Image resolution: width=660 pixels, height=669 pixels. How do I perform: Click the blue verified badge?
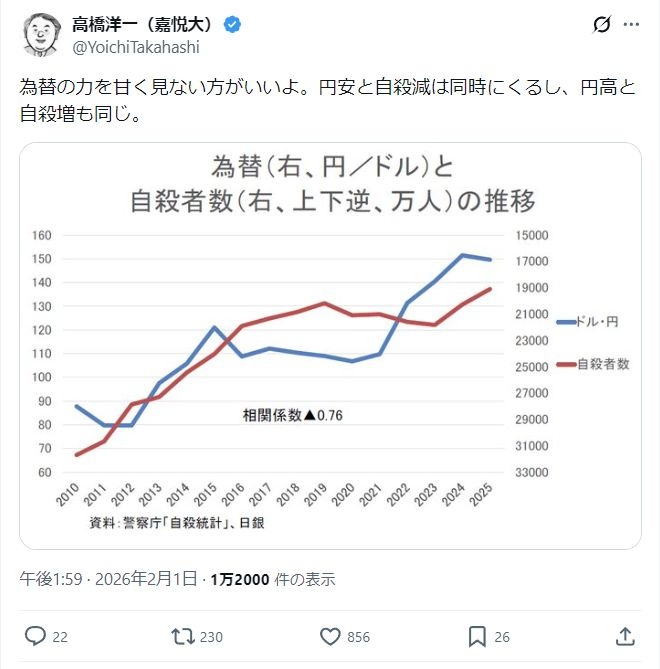coord(231,24)
